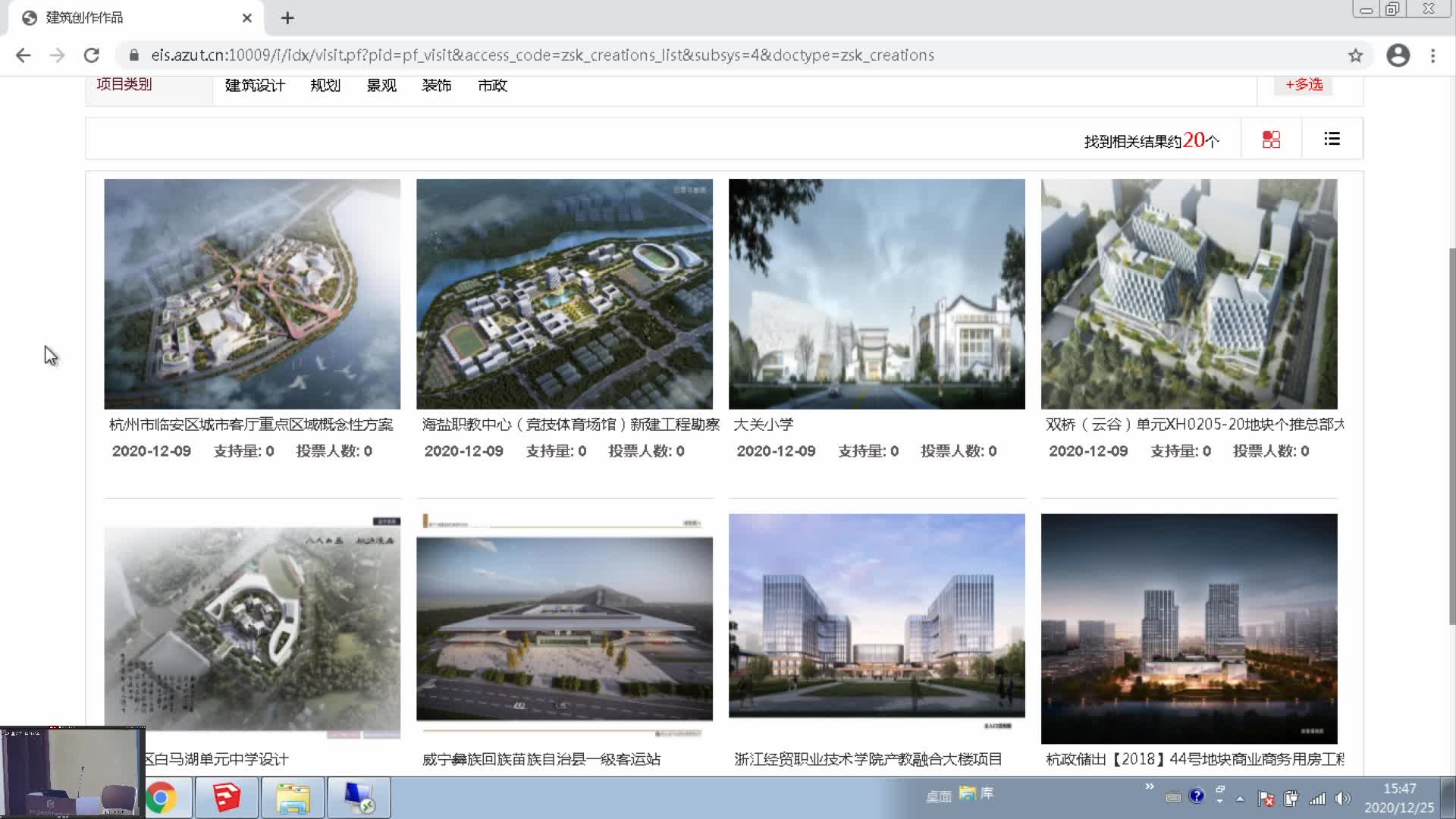Open 双桥(云谷)单元XH0205-20地块 title link
The image size is (1456, 819).
point(1195,425)
